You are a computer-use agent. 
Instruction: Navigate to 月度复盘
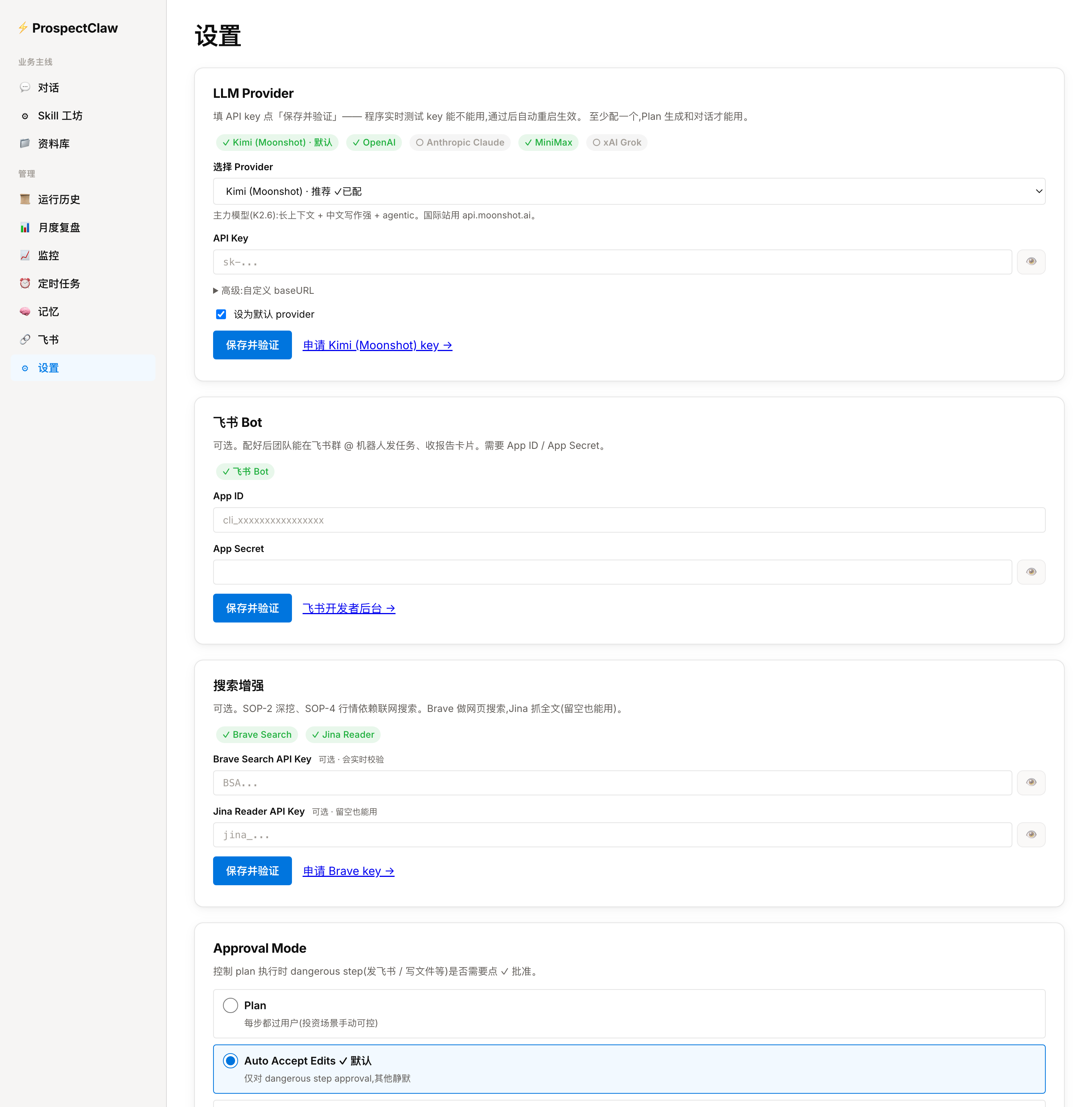83,227
